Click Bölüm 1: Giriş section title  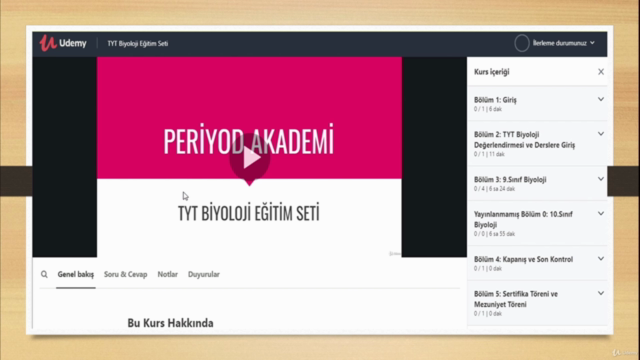pyautogui.click(x=495, y=100)
